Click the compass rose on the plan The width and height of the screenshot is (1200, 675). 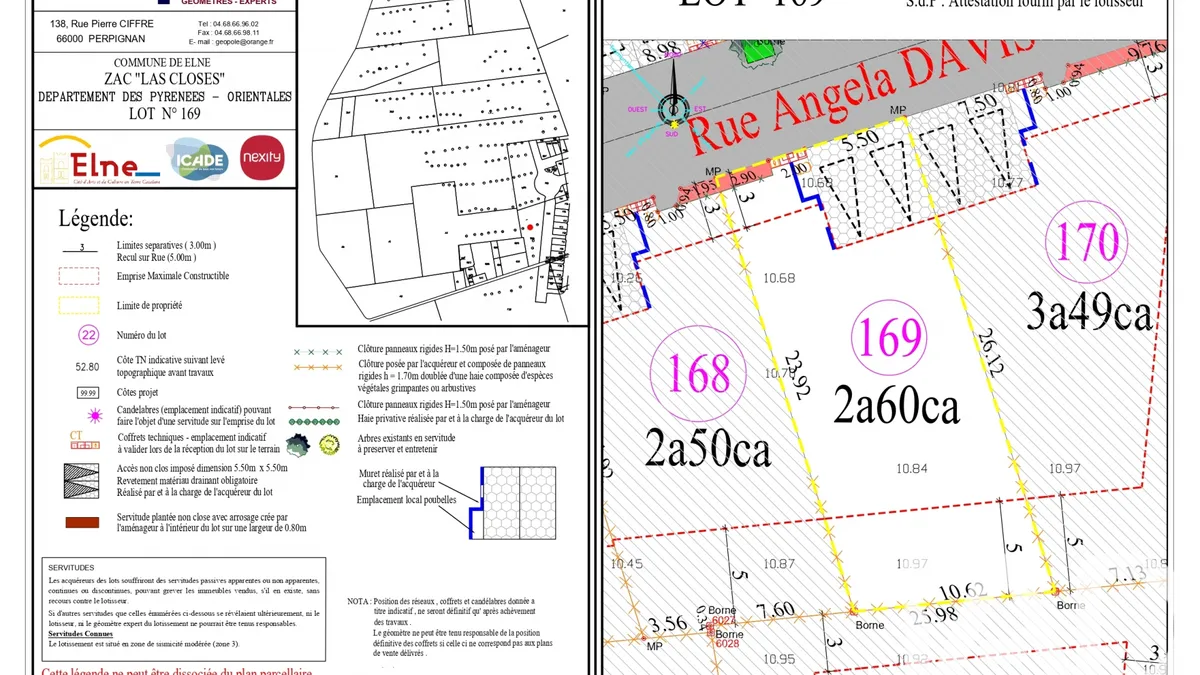click(x=673, y=108)
